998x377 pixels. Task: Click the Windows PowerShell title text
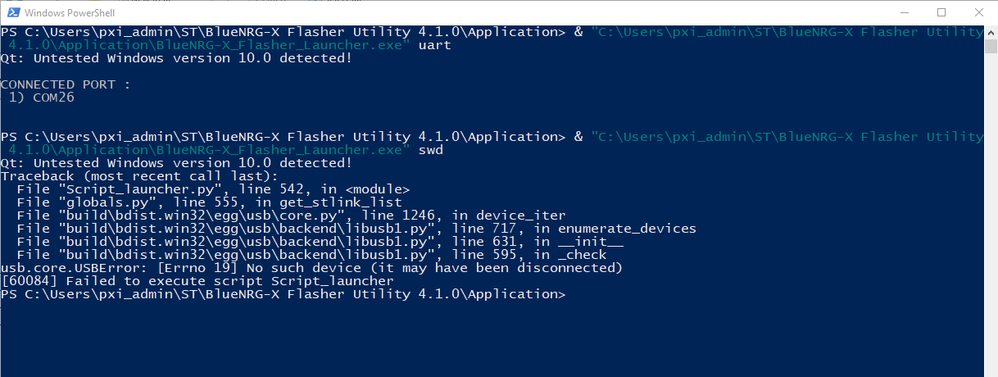coord(69,13)
